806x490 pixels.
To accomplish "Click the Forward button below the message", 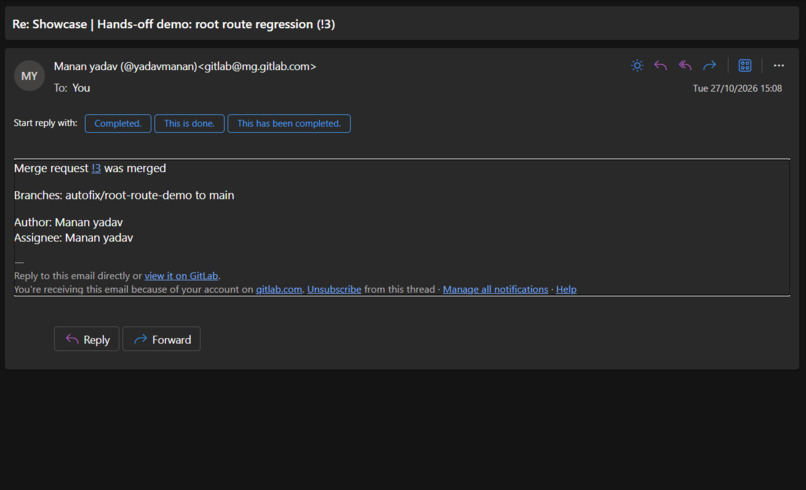I will pos(161,339).
